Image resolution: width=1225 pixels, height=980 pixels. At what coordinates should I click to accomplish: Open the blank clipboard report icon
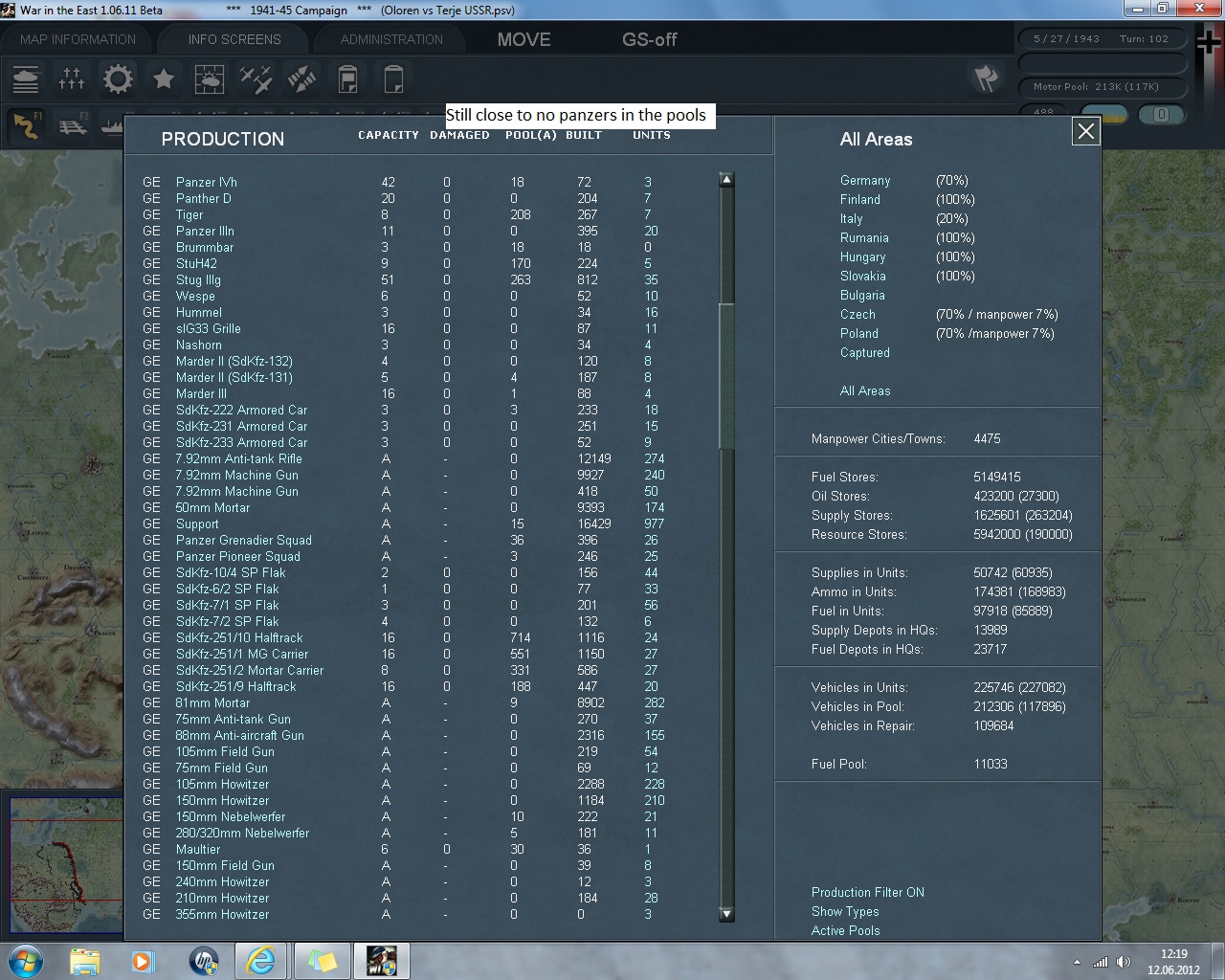pos(393,78)
